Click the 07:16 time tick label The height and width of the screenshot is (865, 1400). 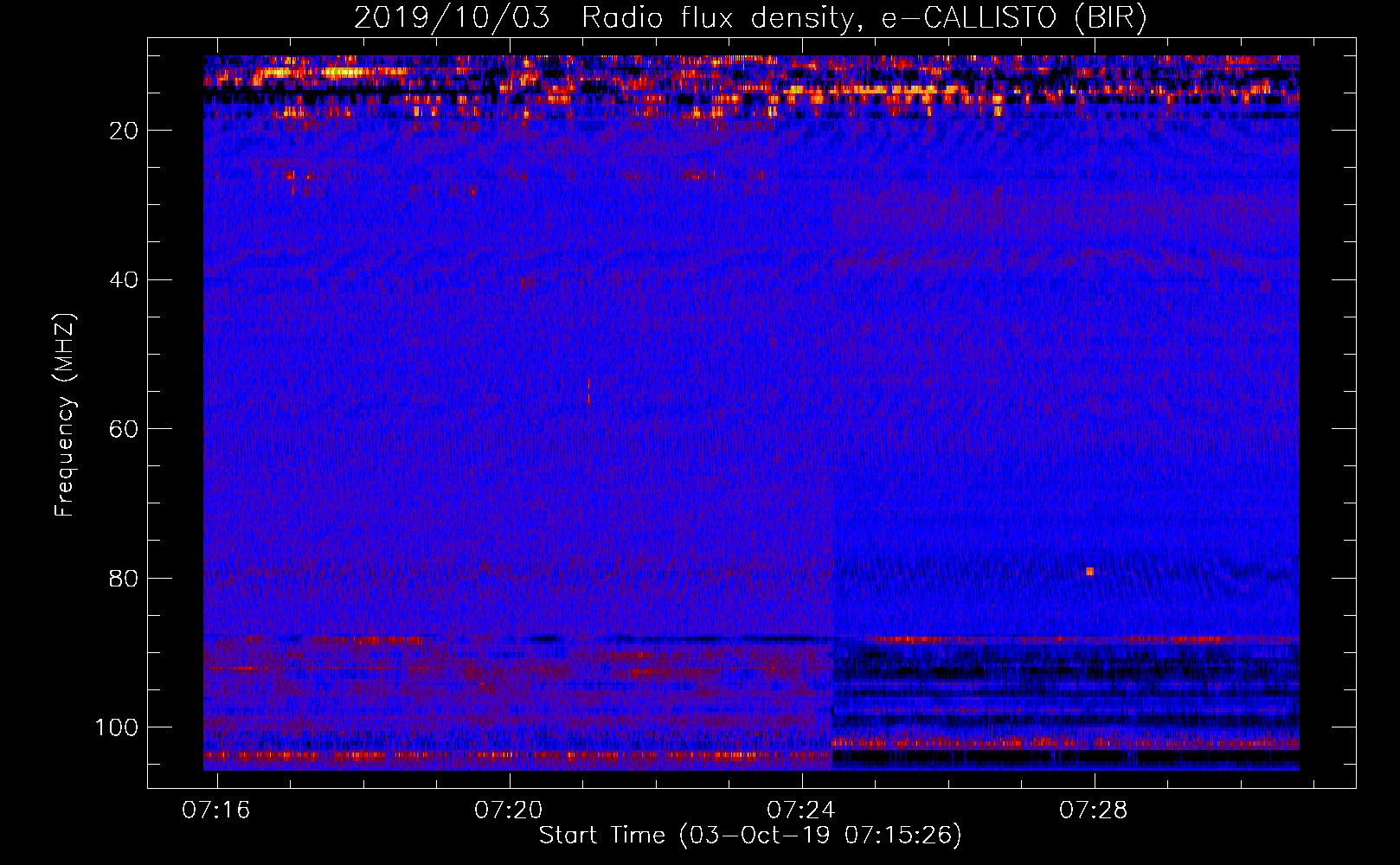[x=216, y=810]
